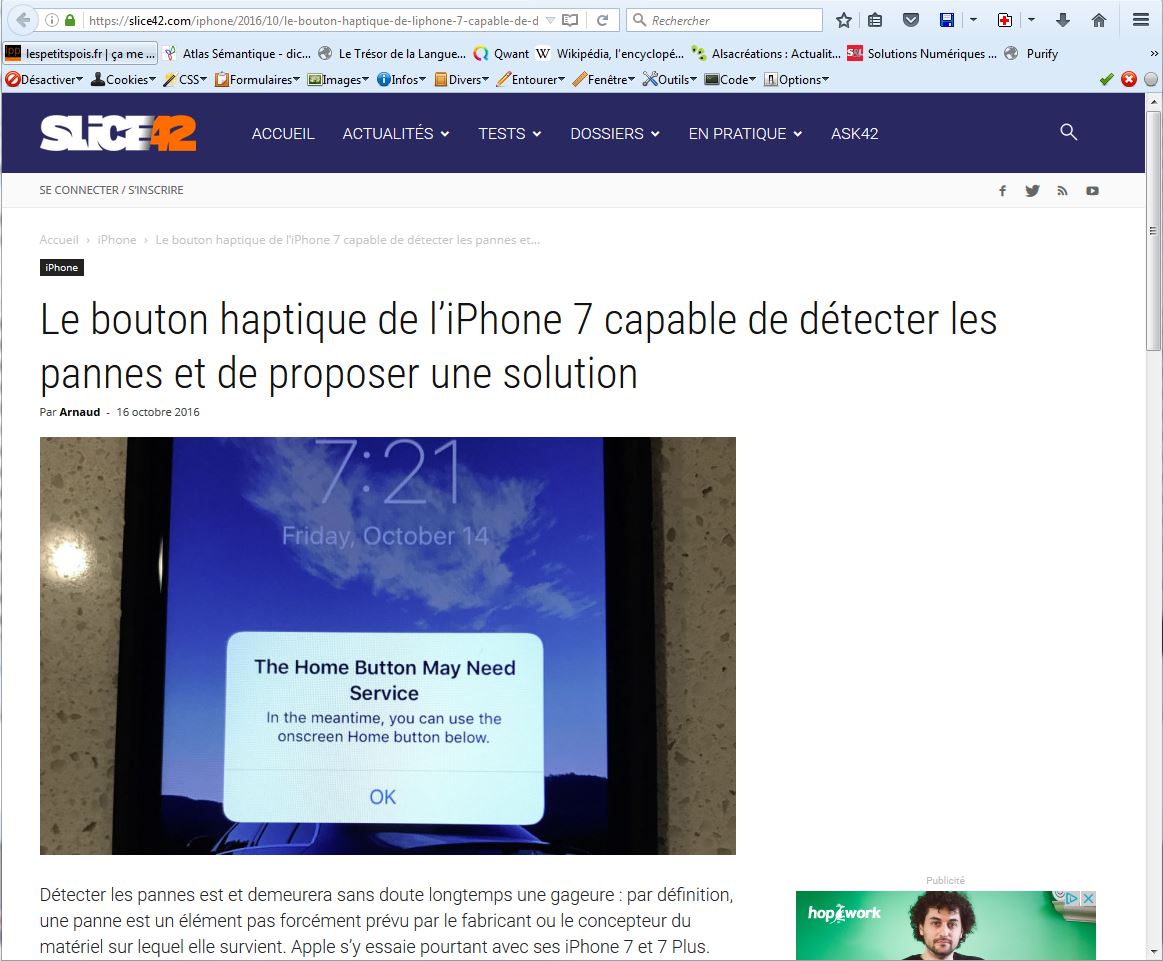Open the Firefox hamburger menu
This screenshot has height=961, width=1163.
click(1140, 20)
